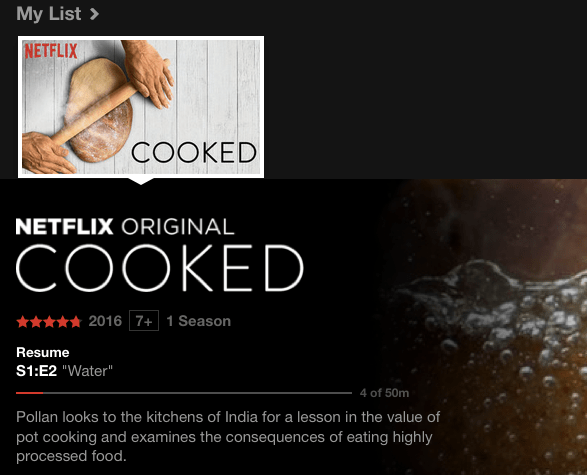Click the chevron arrow beside My List
This screenshot has height=475, width=587.
94,14
